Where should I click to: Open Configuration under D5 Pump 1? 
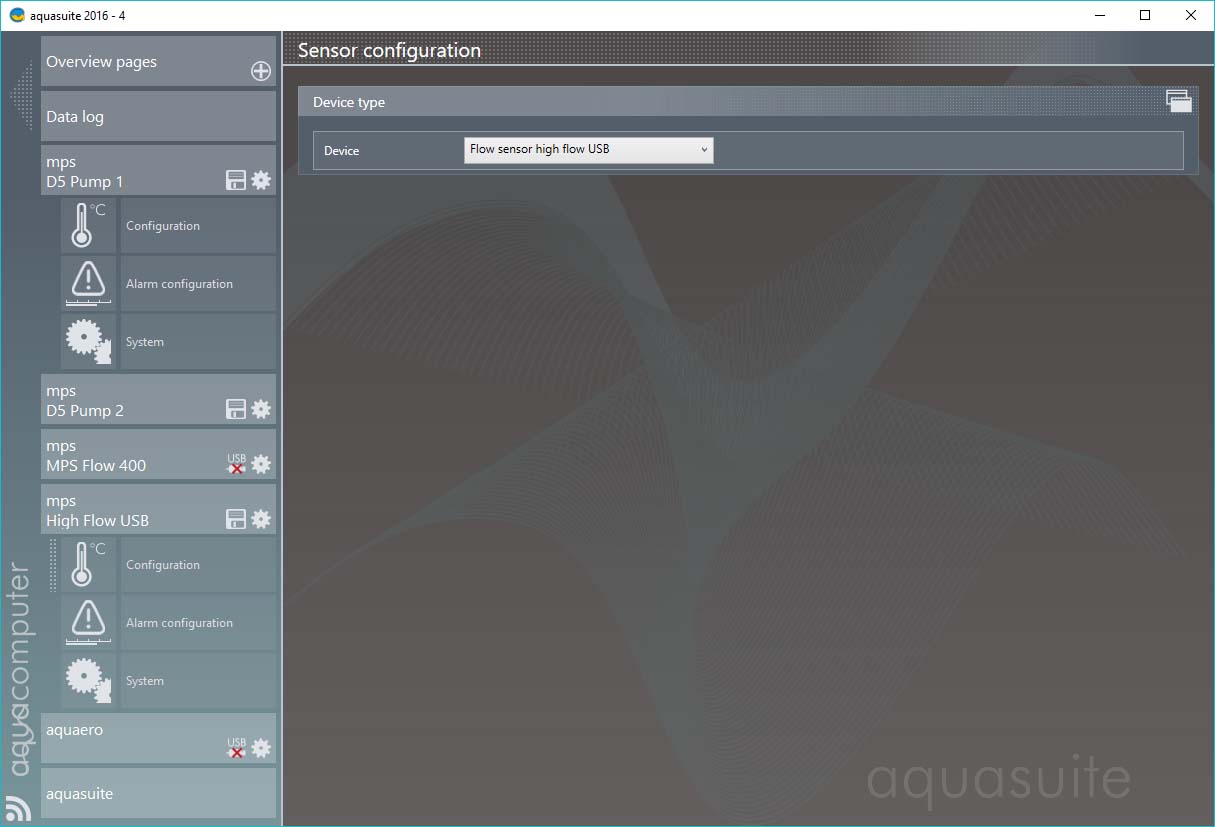198,226
